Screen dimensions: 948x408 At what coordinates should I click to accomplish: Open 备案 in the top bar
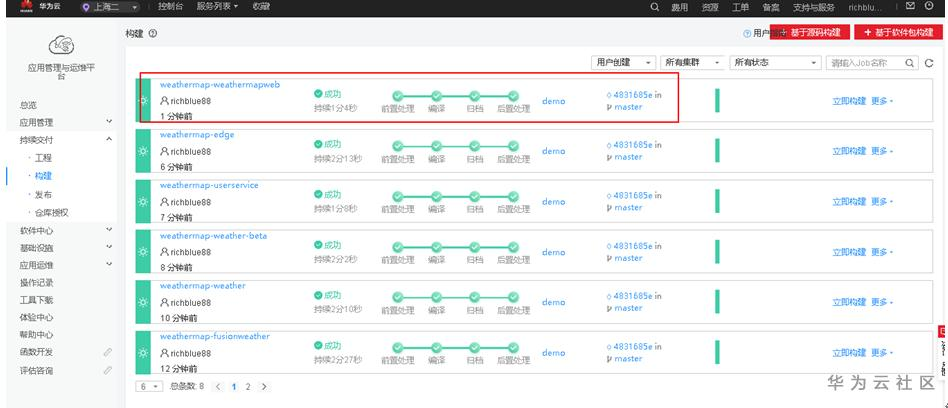(770, 7)
